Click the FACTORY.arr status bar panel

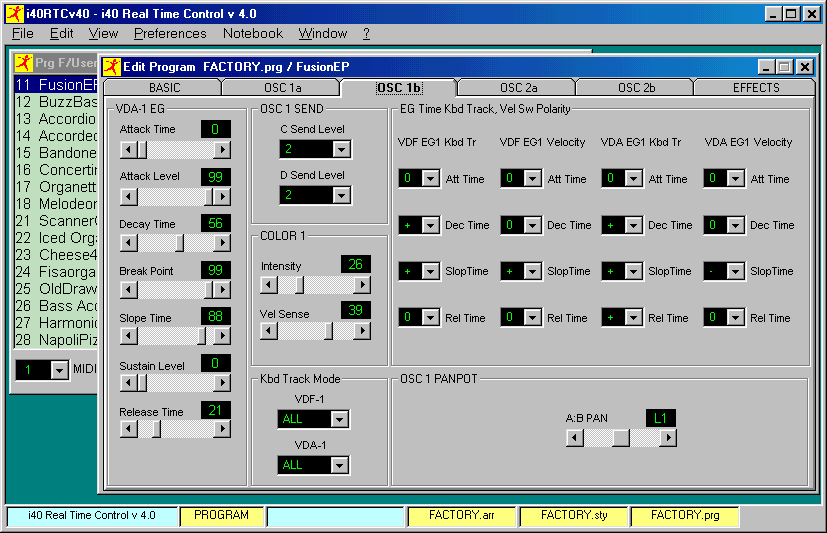tap(462, 516)
